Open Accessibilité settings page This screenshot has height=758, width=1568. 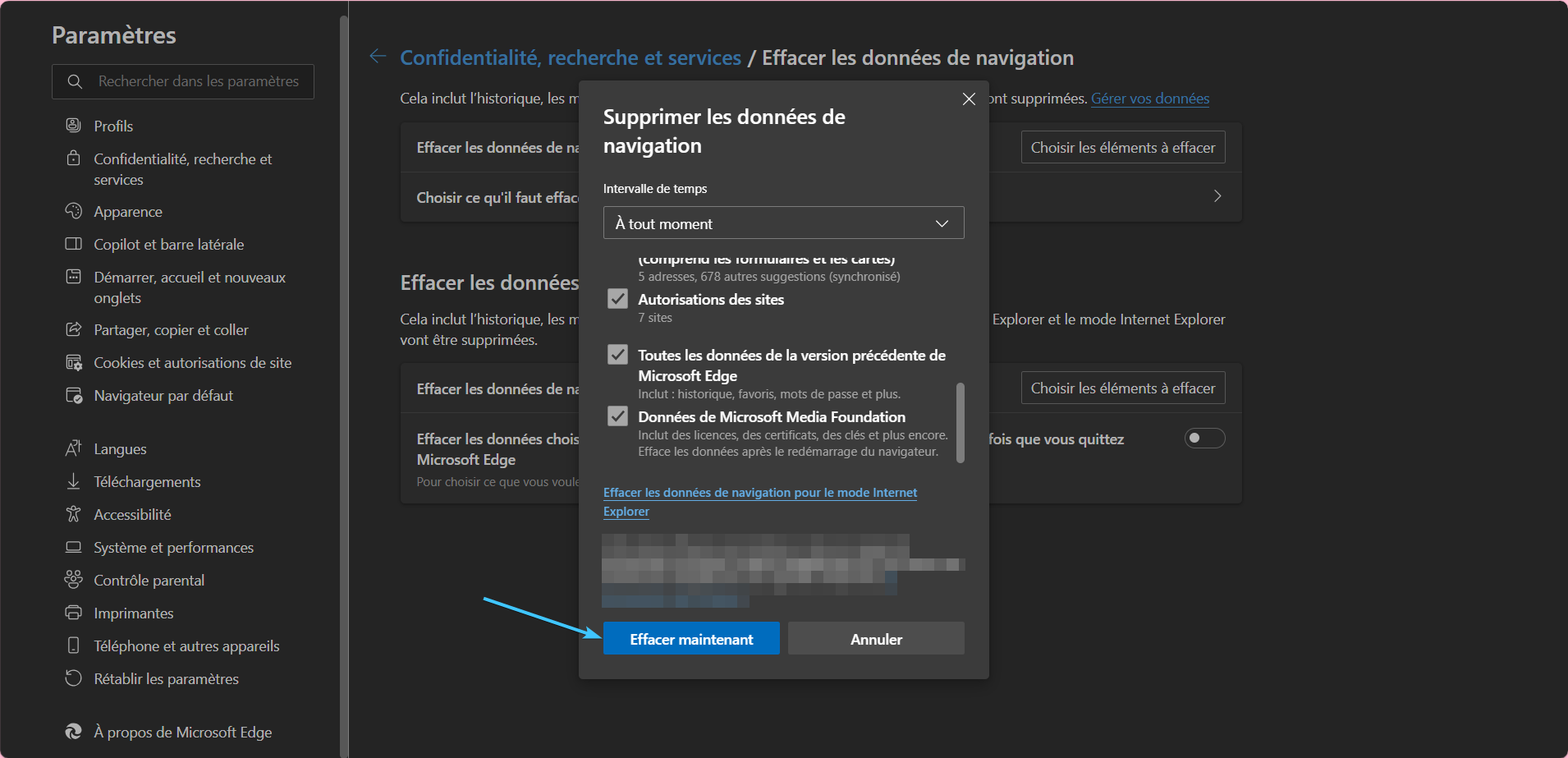coord(132,515)
